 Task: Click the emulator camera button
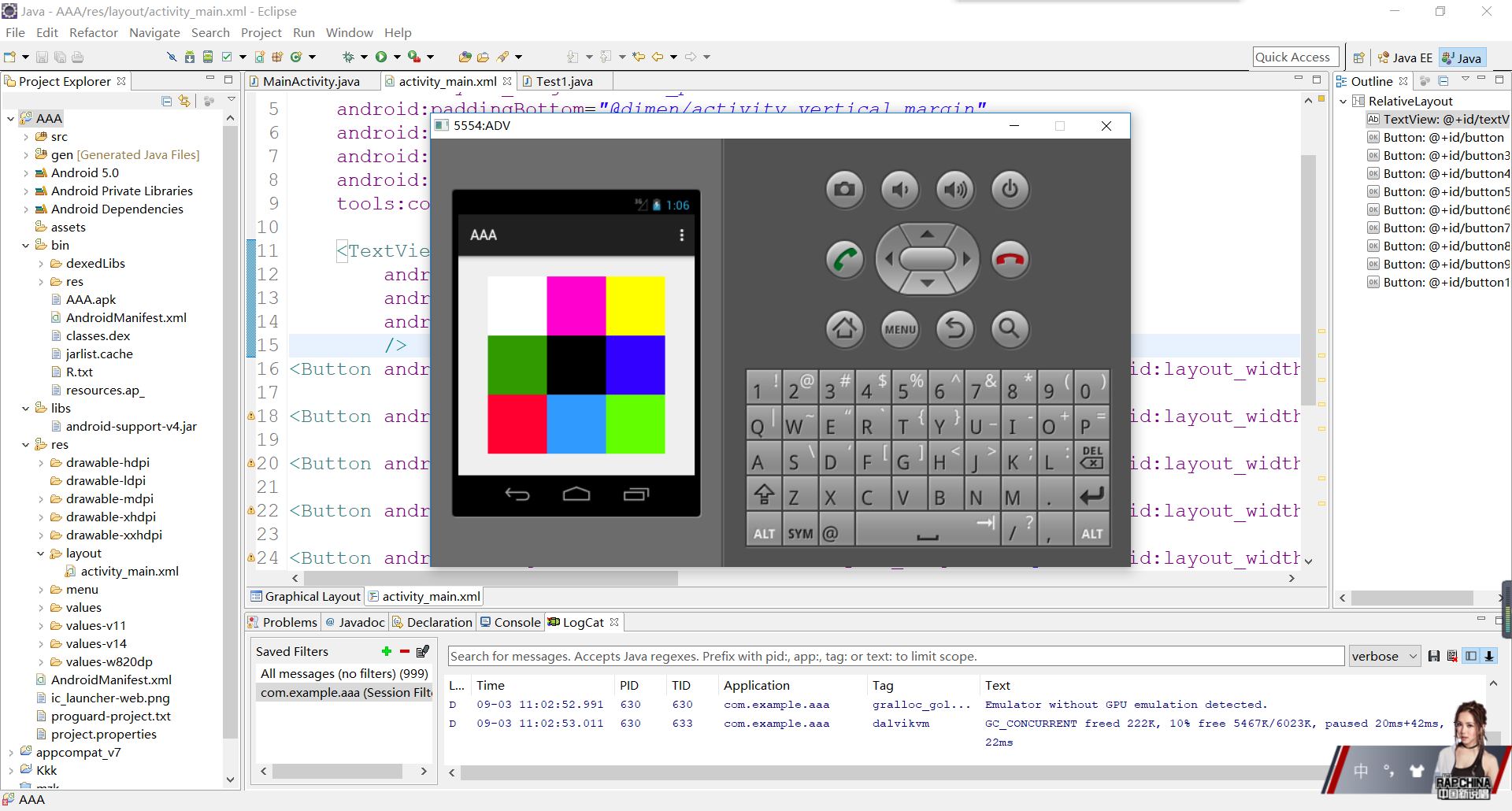(x=844, y=190)
